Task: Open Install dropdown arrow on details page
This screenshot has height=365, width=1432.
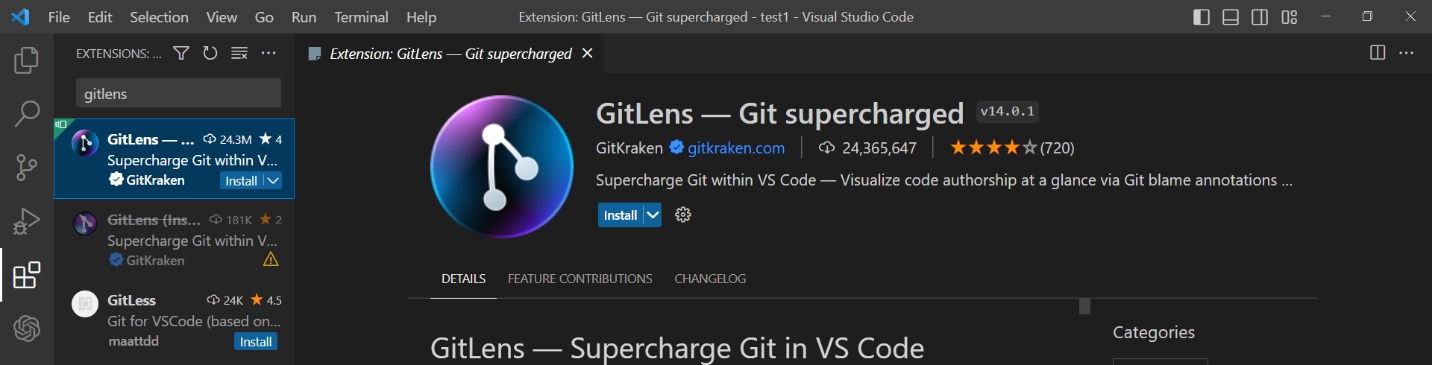Action: click(652, 215)
